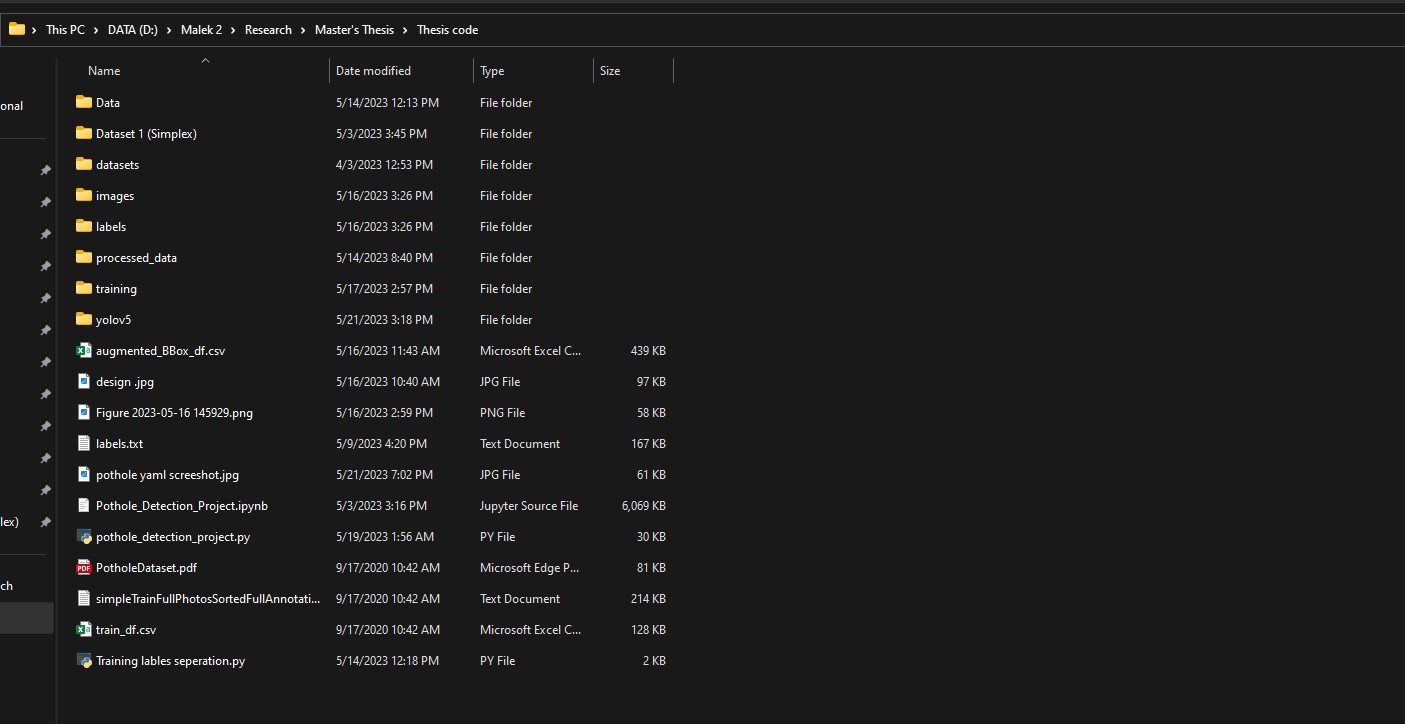Viewport: 1405px width, 724px height.
Task: Click the Python icon for pothole_detection_project.py
Action: pyautogui.click(x=83, y=536)
